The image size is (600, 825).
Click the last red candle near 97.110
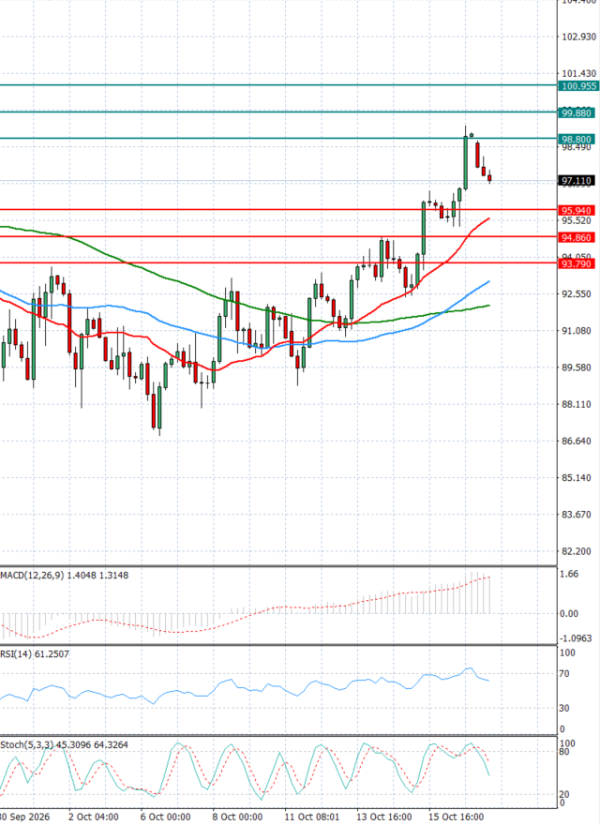[489, 178]
